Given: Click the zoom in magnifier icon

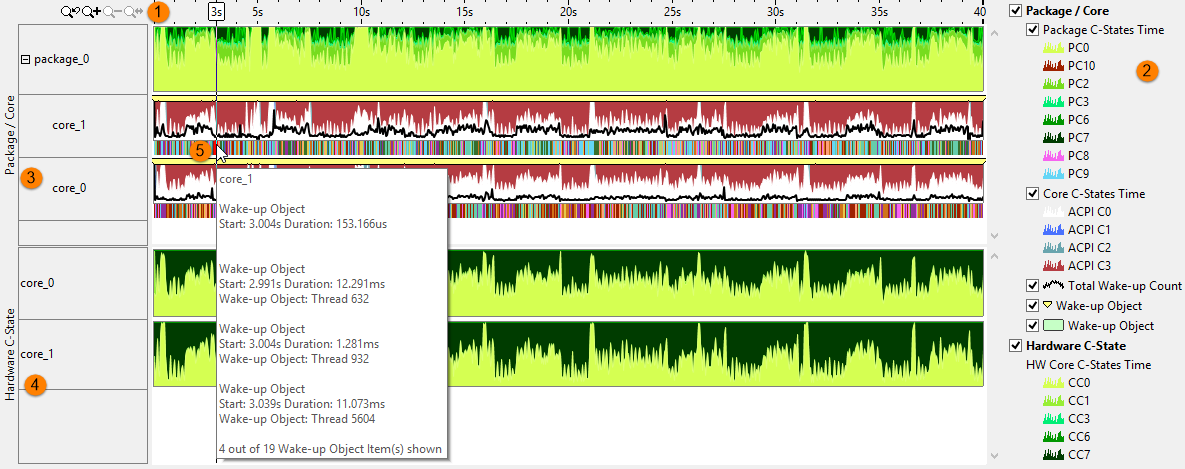Looking at the screenshot, I should pyautogui.click(x=90, y=12).
